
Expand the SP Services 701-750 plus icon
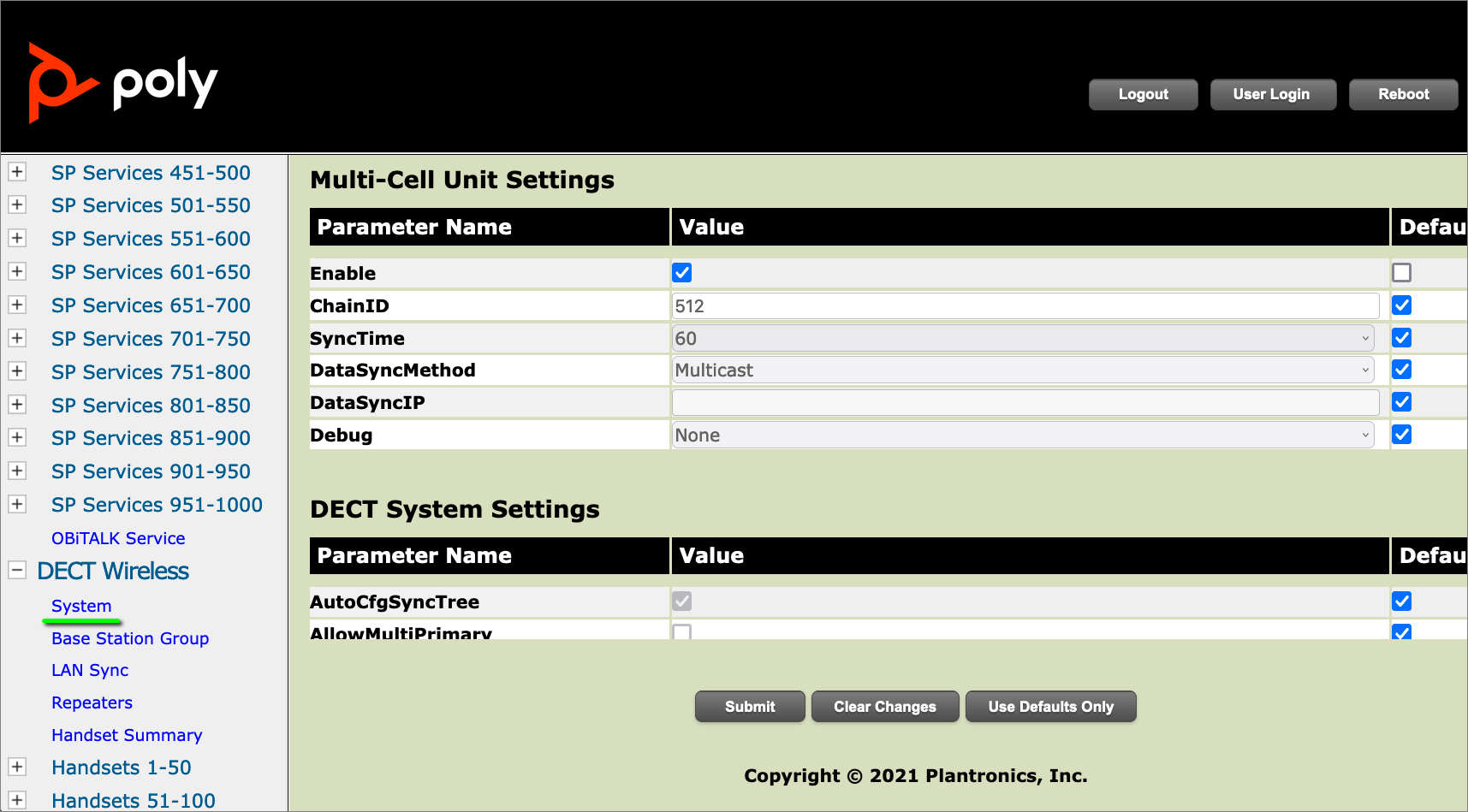click(17, 338)
